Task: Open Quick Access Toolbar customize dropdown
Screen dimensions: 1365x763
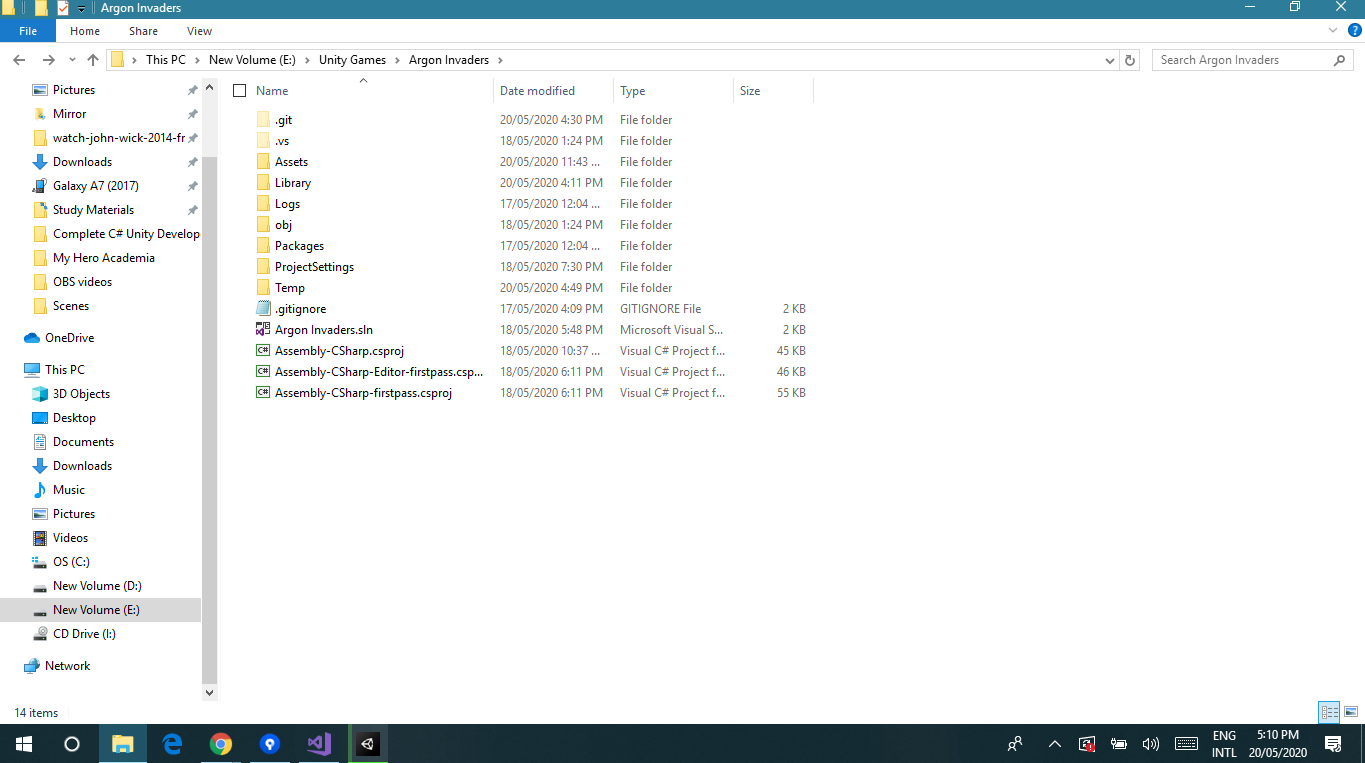Action: 82,8
